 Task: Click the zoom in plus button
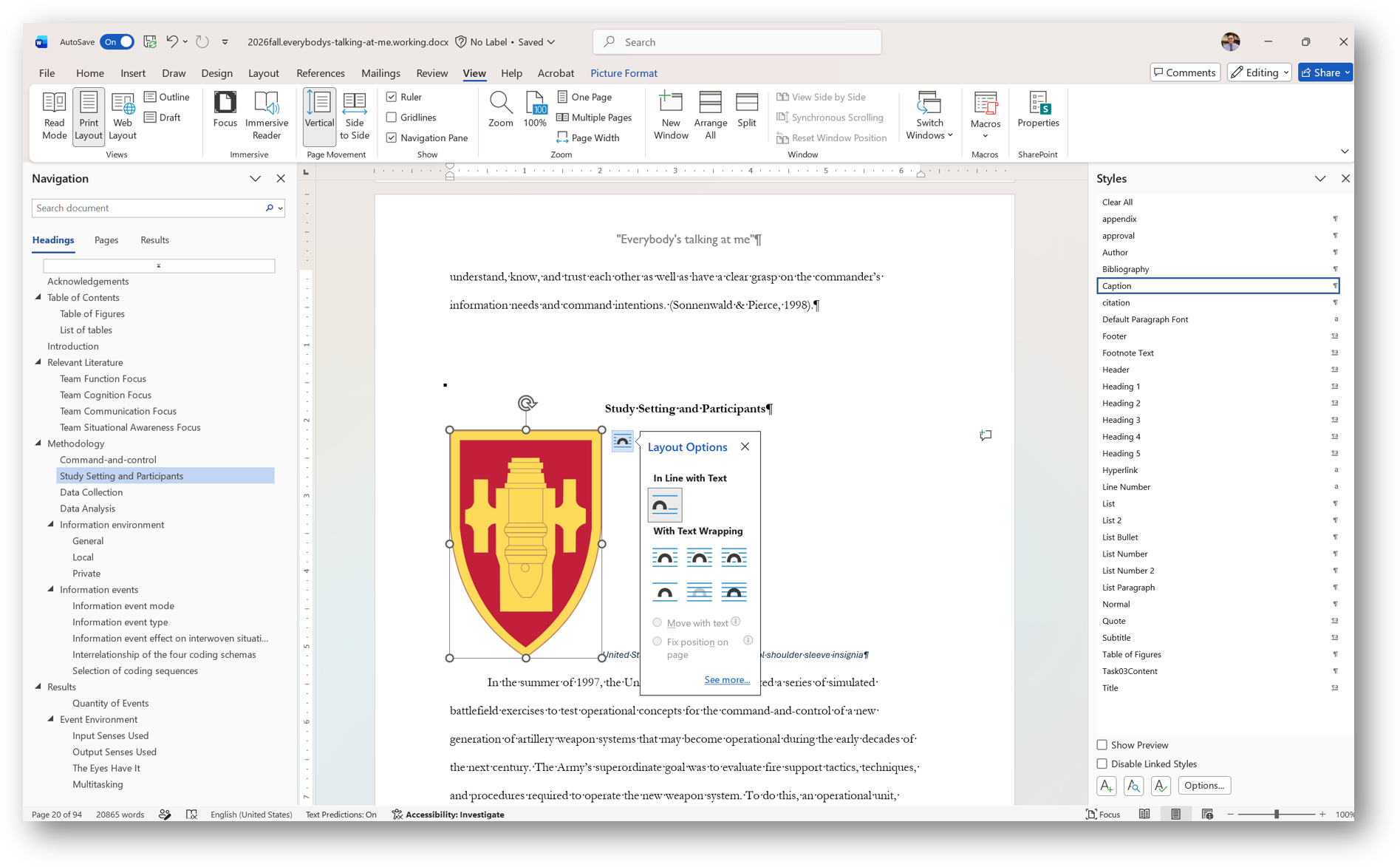(1322, 815)
